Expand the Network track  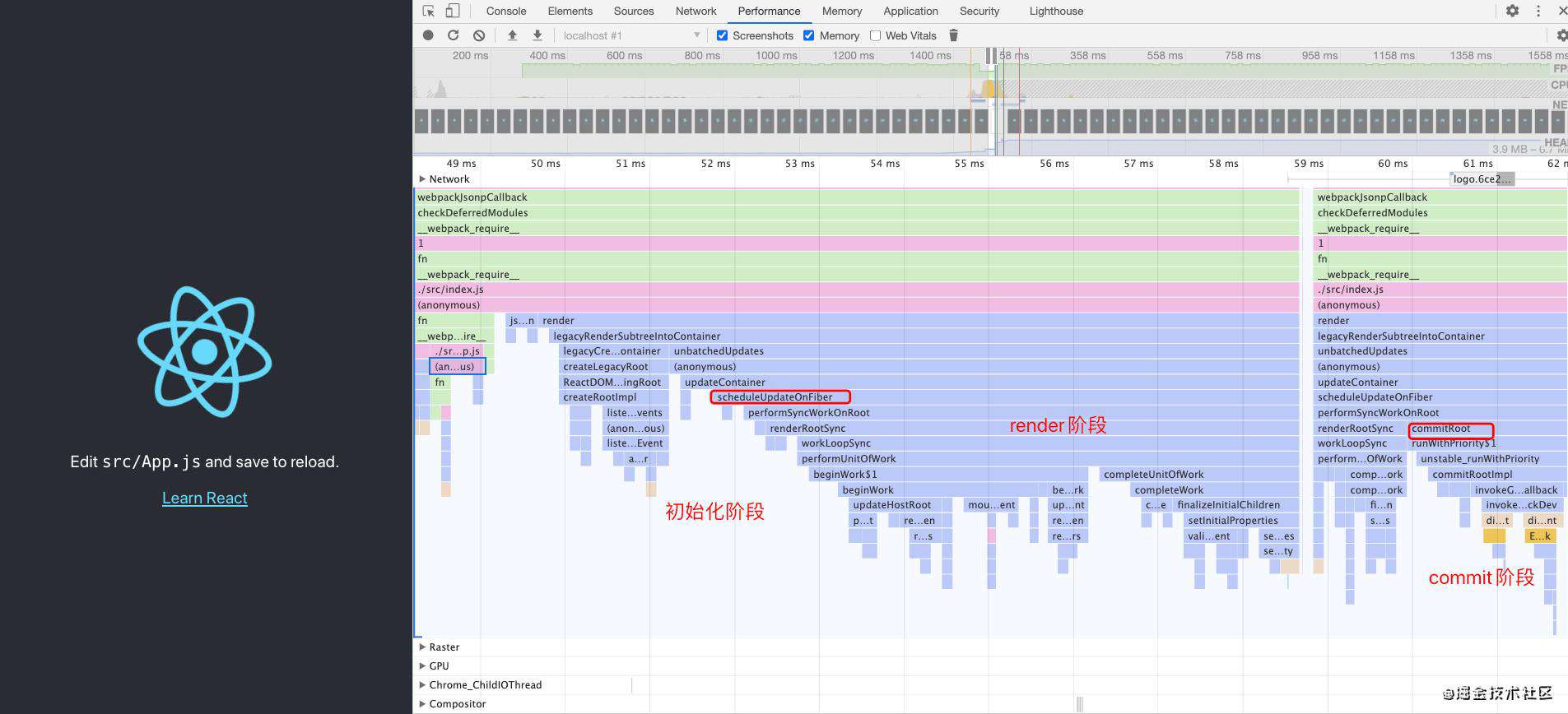click(x=422, y=178)
